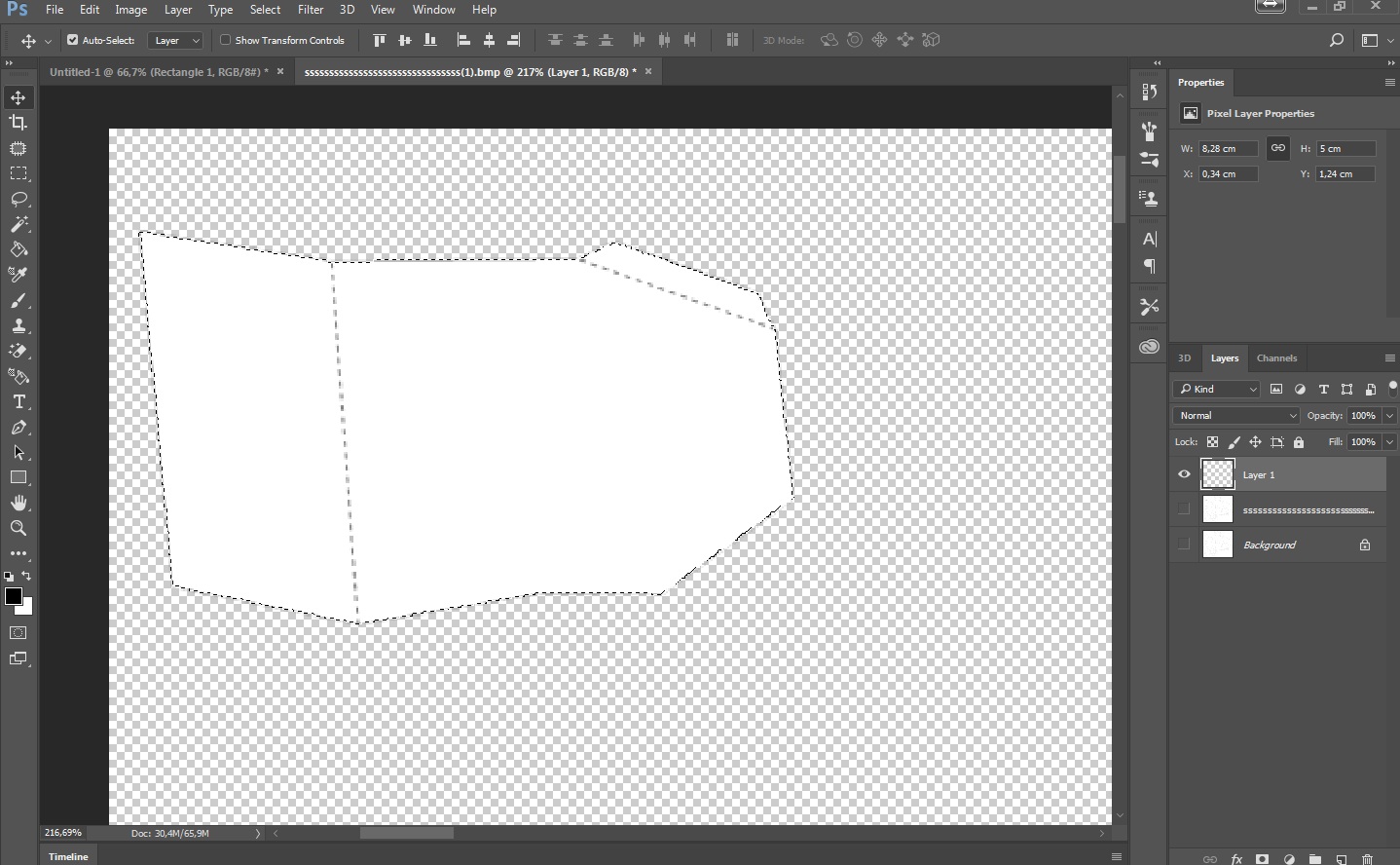Viewport: 1400px width, 865px height.
Task: Select the Eyedropper tool
Action: (18, 275)
